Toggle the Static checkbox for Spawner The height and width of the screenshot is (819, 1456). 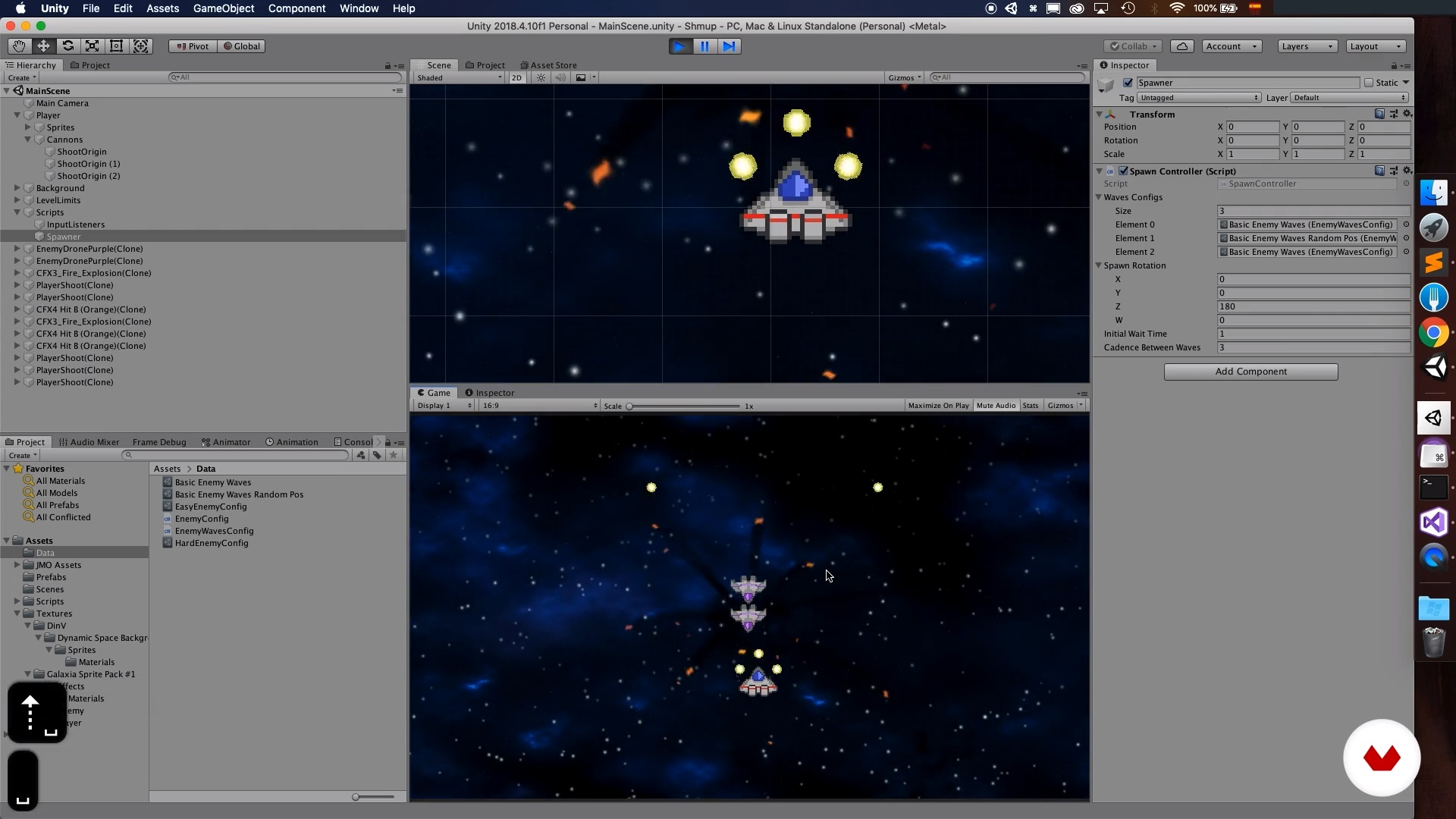pos(1369,83)
